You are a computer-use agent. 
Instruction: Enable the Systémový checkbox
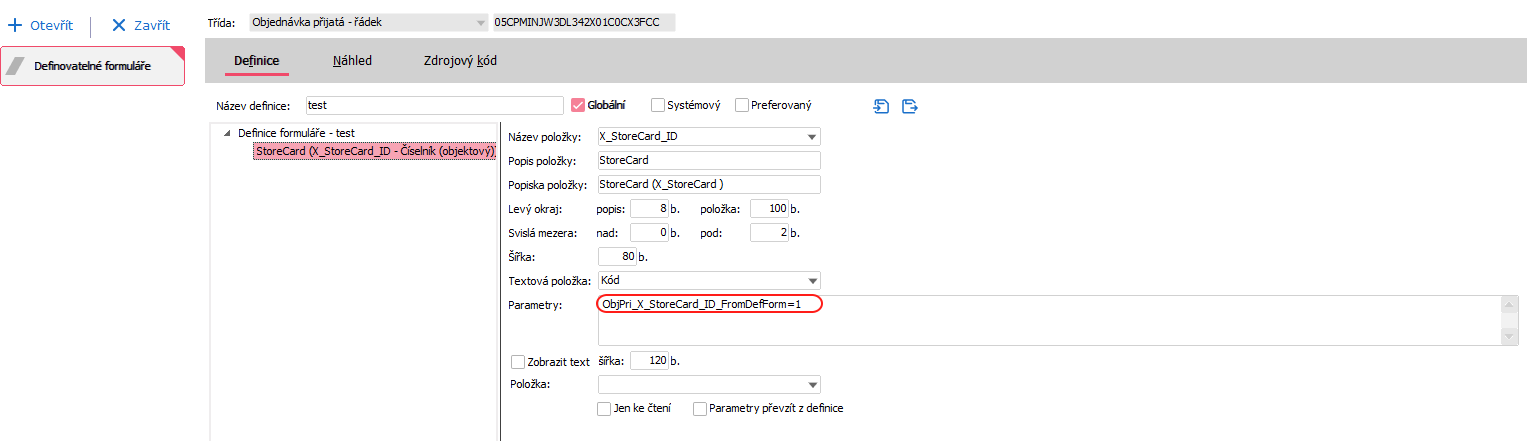pos(658,105)
